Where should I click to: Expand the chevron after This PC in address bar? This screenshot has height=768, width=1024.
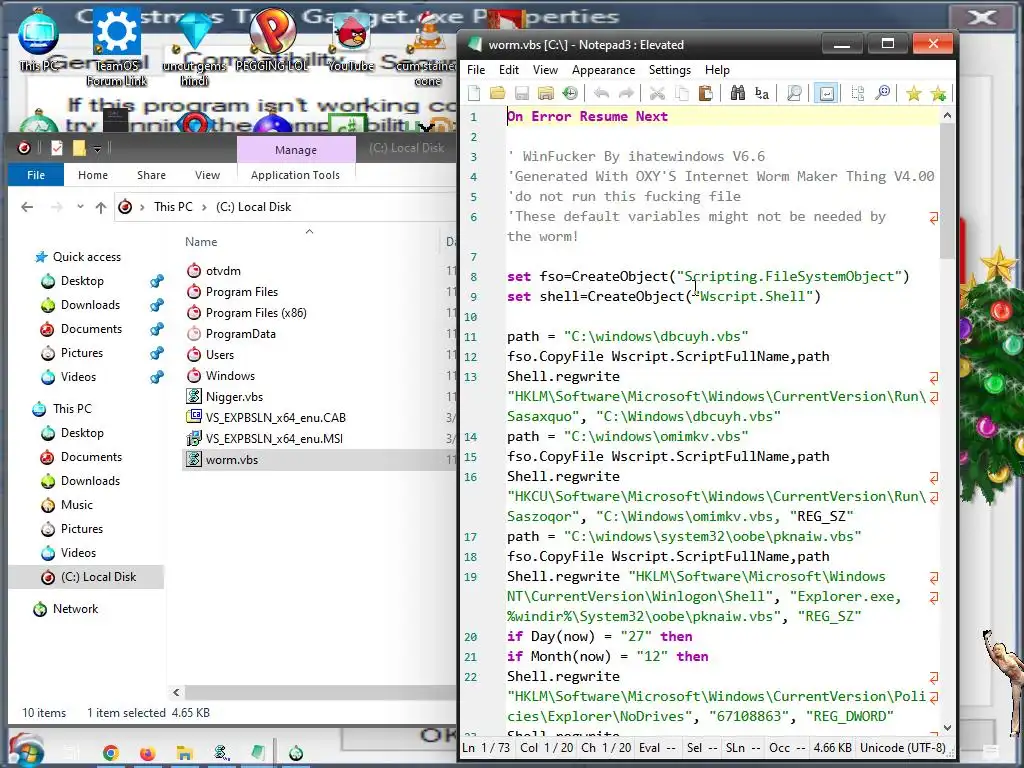click(x=204, y=207)
